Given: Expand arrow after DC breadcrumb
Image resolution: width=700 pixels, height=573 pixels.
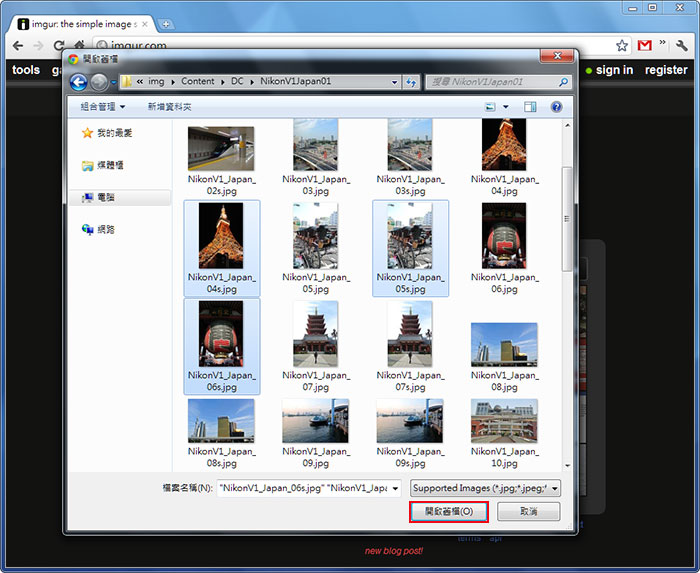Looking at the screenshot, I should [252, 82].
